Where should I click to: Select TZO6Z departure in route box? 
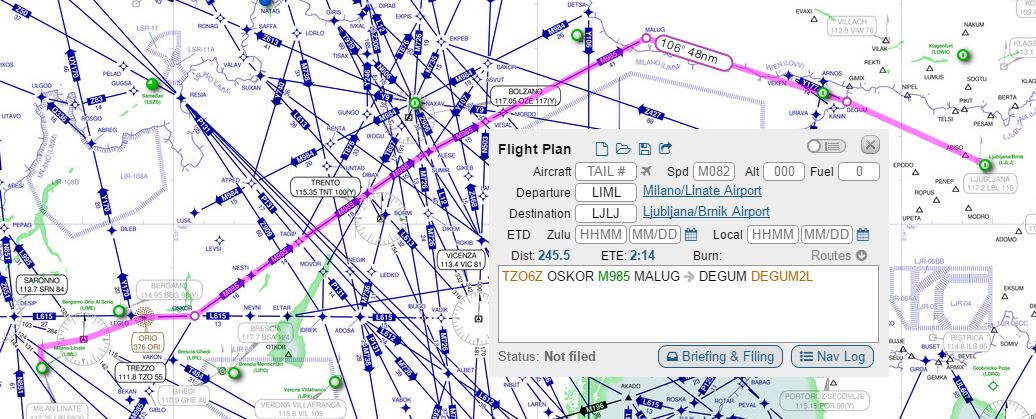pyautogui.click(x=523, y=276)
